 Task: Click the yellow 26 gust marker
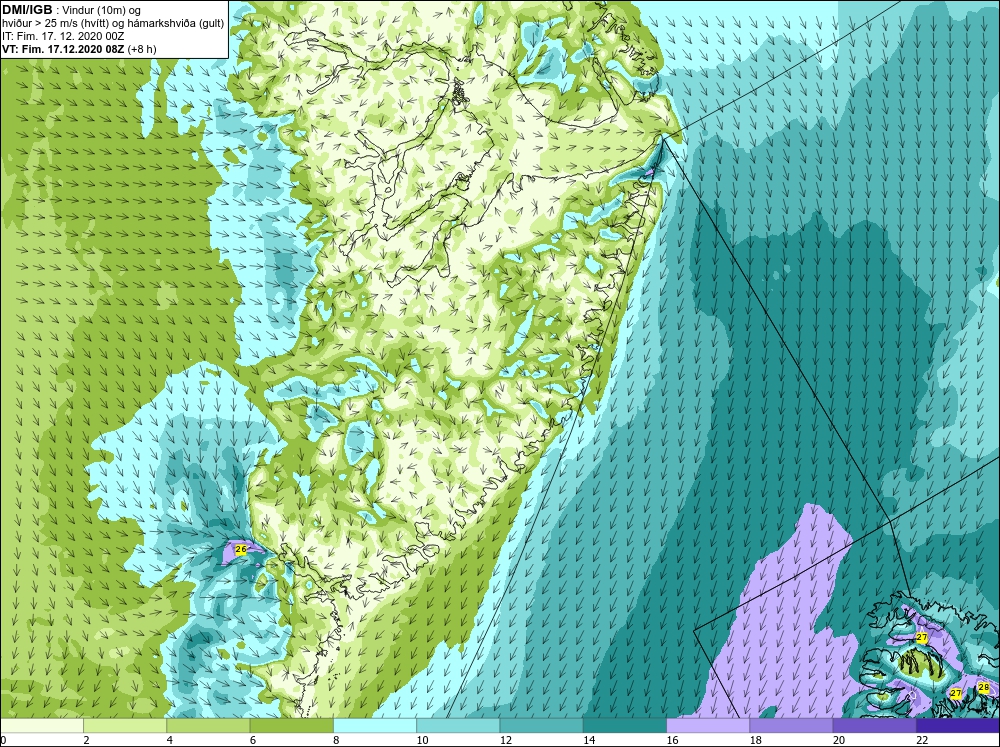coord(240,549)
